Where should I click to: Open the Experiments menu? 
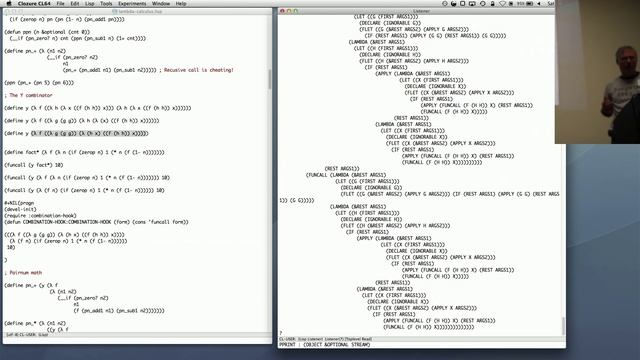pos(132,3)
